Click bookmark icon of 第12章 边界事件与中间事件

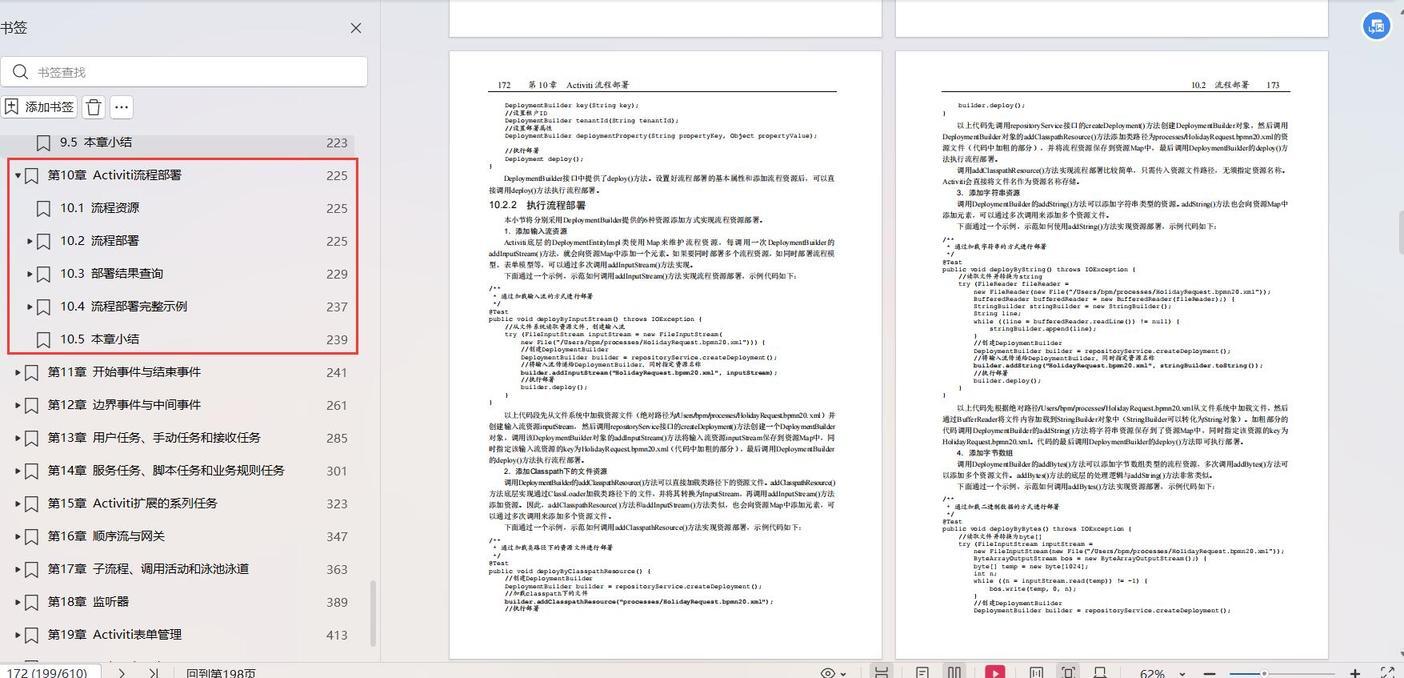pyautogui.click(x=31, y=405)
